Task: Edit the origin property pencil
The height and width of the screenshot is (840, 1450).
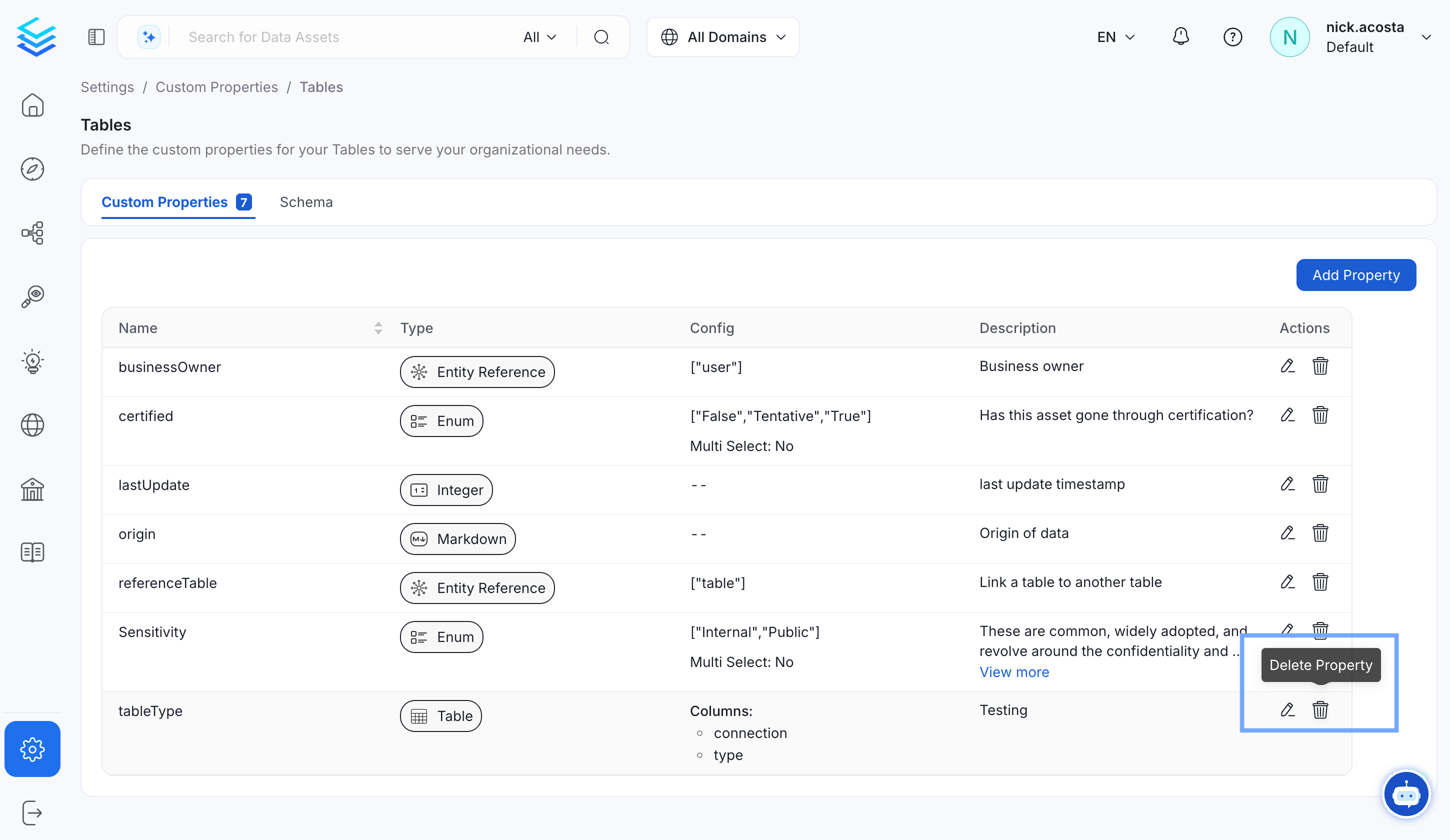Action: (1287, 533)
